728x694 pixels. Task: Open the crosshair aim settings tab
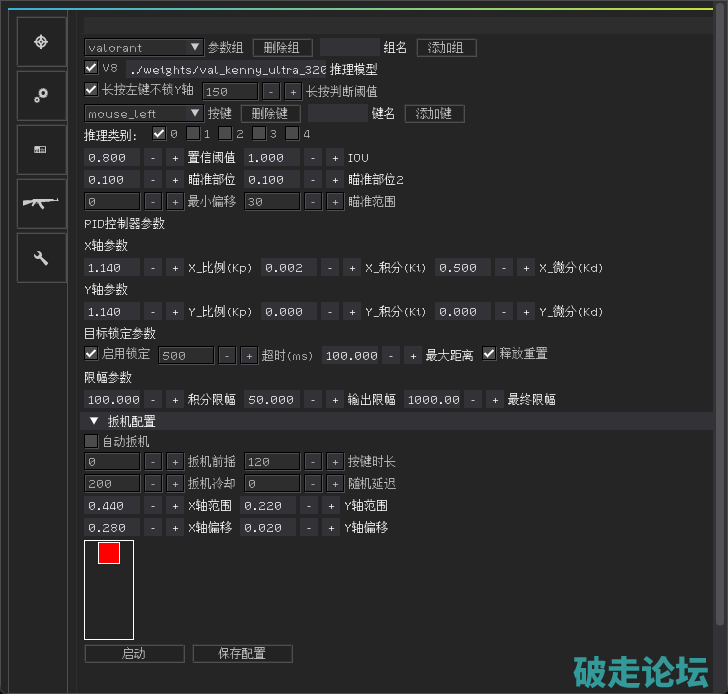coord(42,41)
